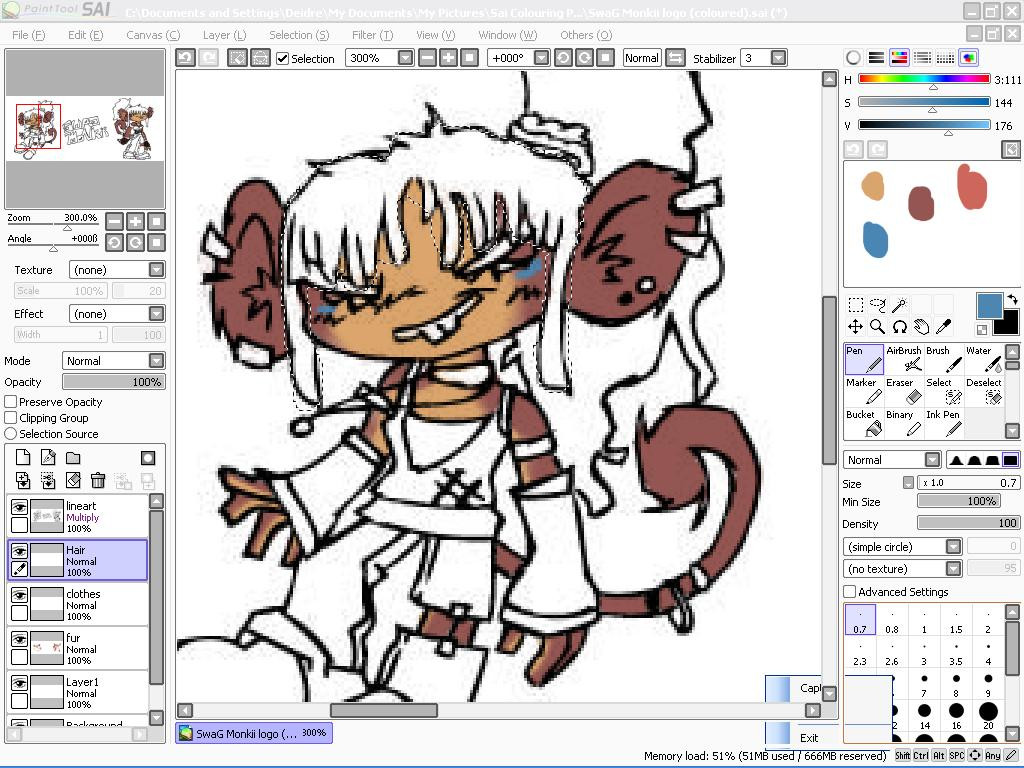Viewport: 1024px width, 768px height.
Task: Enable Advanced Settings for the brush
Action: click(x=850, y=592)
